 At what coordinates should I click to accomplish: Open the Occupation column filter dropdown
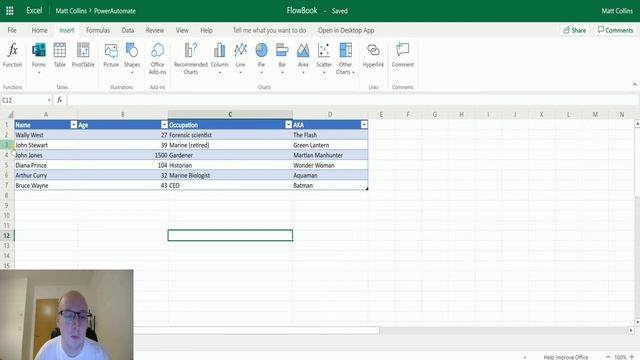click(x=289, y=124)
